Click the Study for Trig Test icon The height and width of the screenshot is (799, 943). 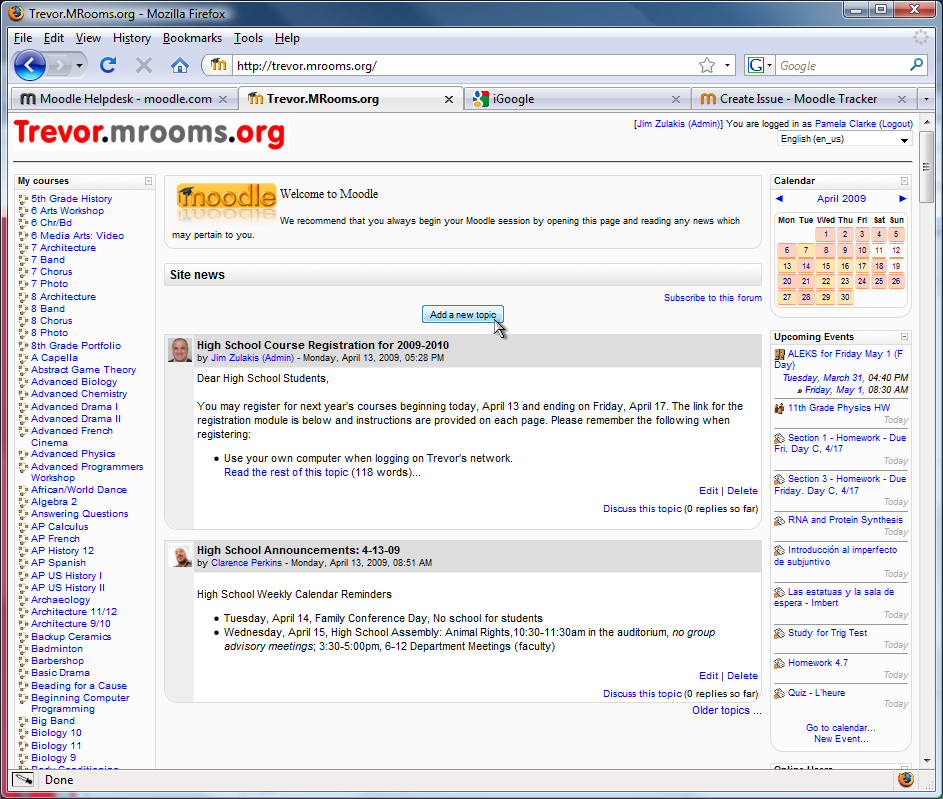[779, 633]
